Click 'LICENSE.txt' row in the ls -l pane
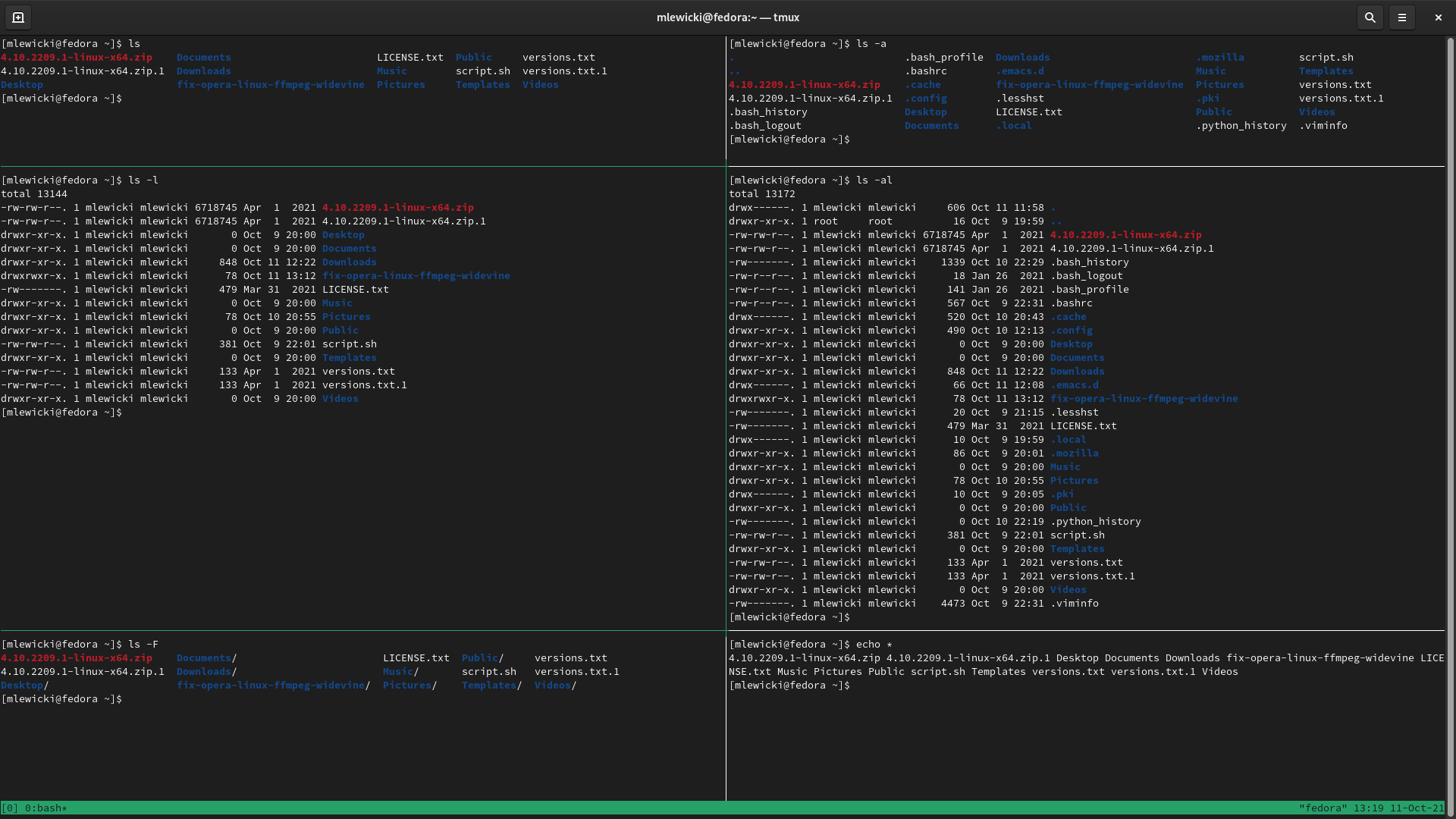This screenshot has width=1456, height=819. pos(195,290)
